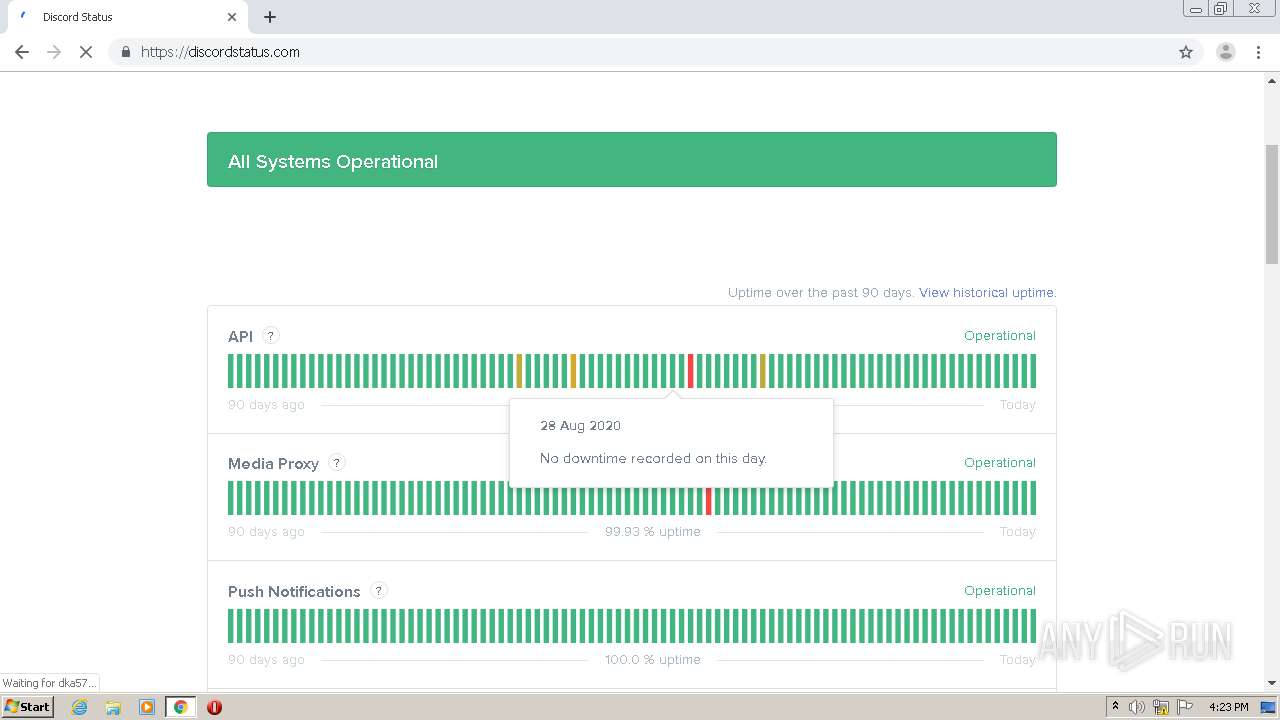Open a new browser tab
The height and width of the screenshot is (720, 1280).
pos(270,17)
